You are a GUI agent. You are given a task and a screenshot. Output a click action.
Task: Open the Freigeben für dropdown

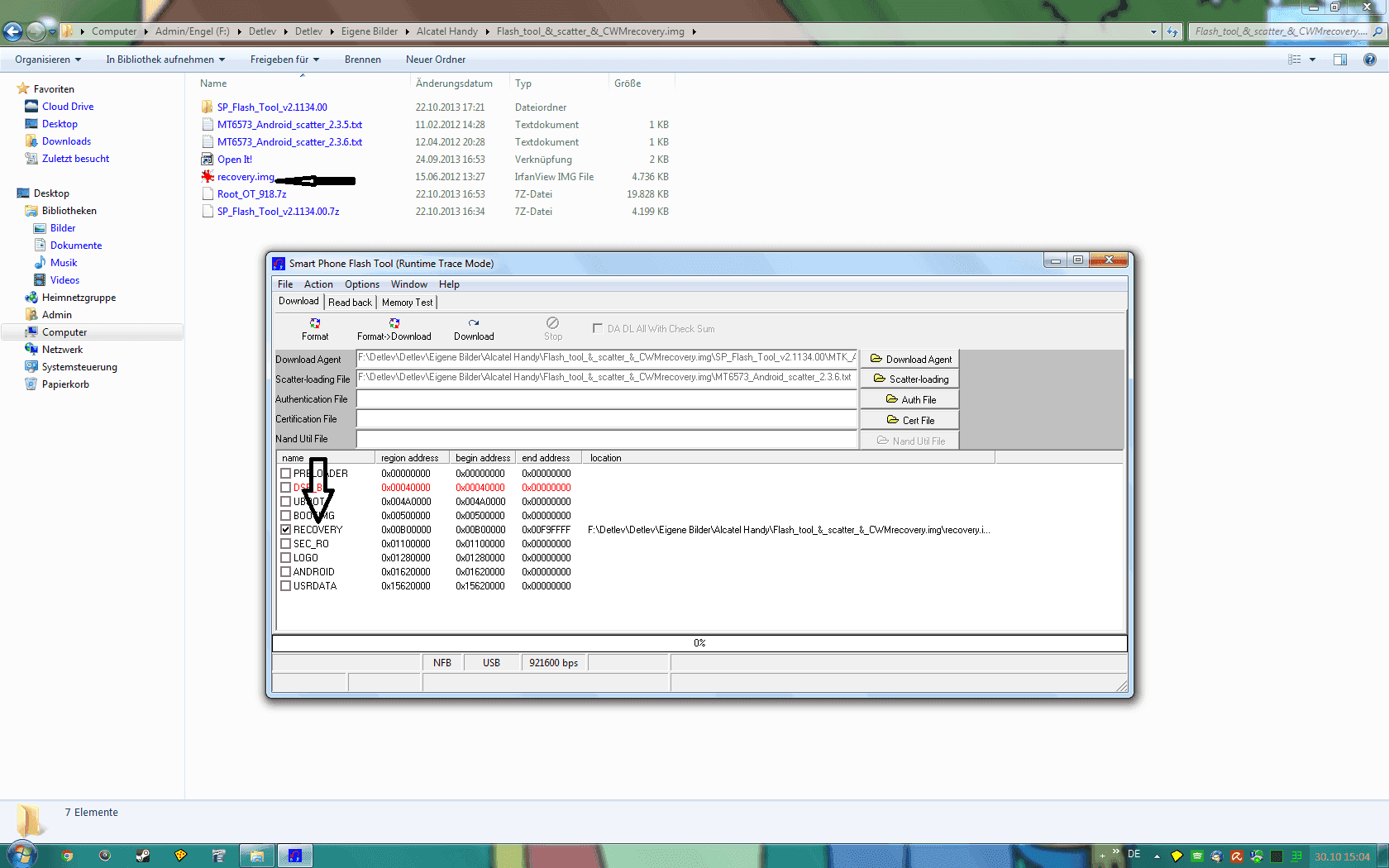tap(284, 60)
